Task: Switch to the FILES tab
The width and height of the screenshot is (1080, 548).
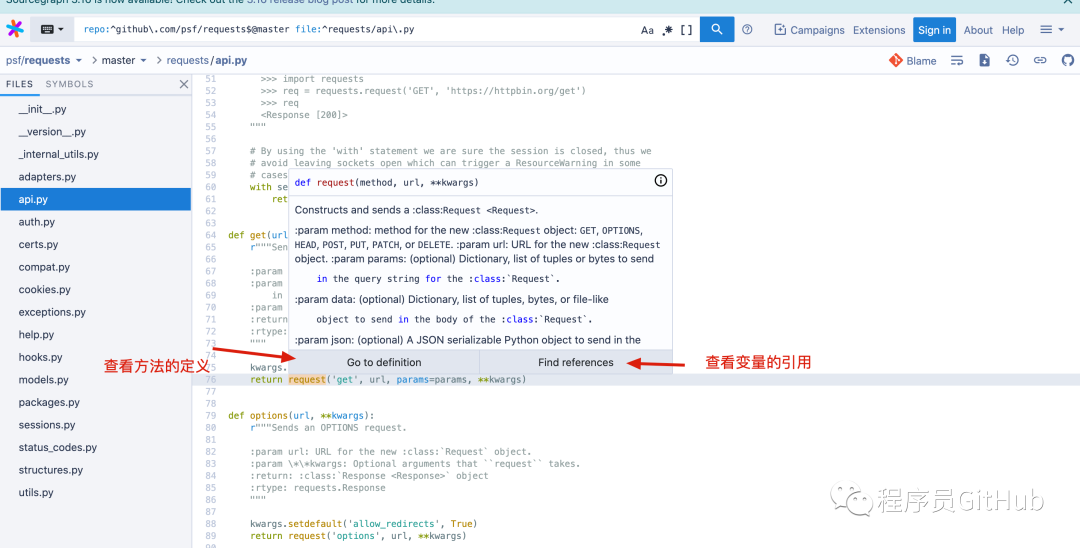Action: click(19, 84)
